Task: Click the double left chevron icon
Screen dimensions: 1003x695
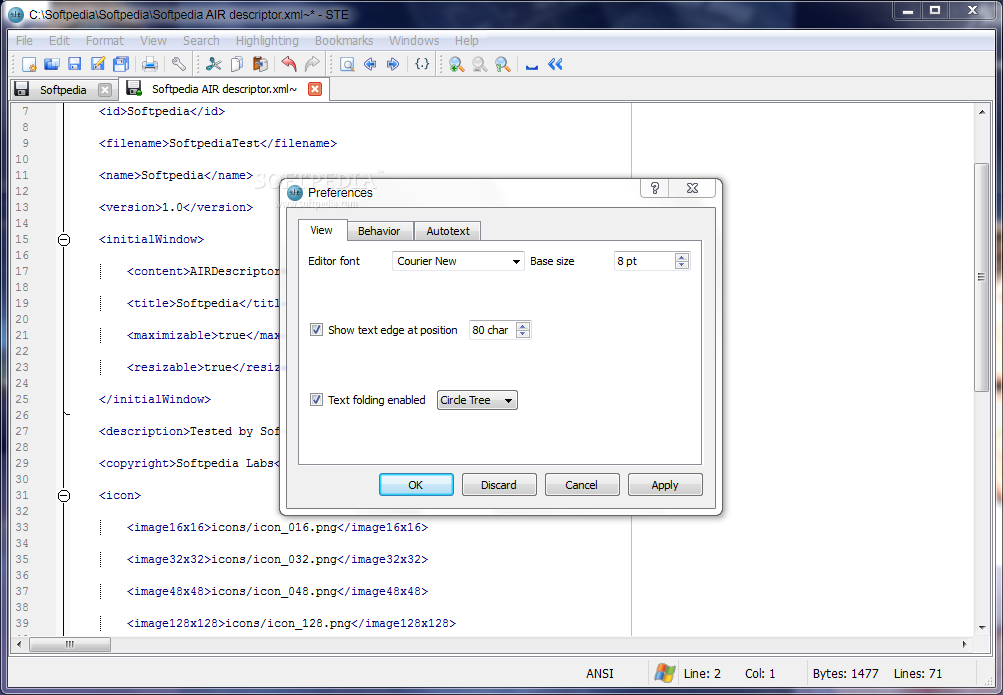Action: point(555,65)
